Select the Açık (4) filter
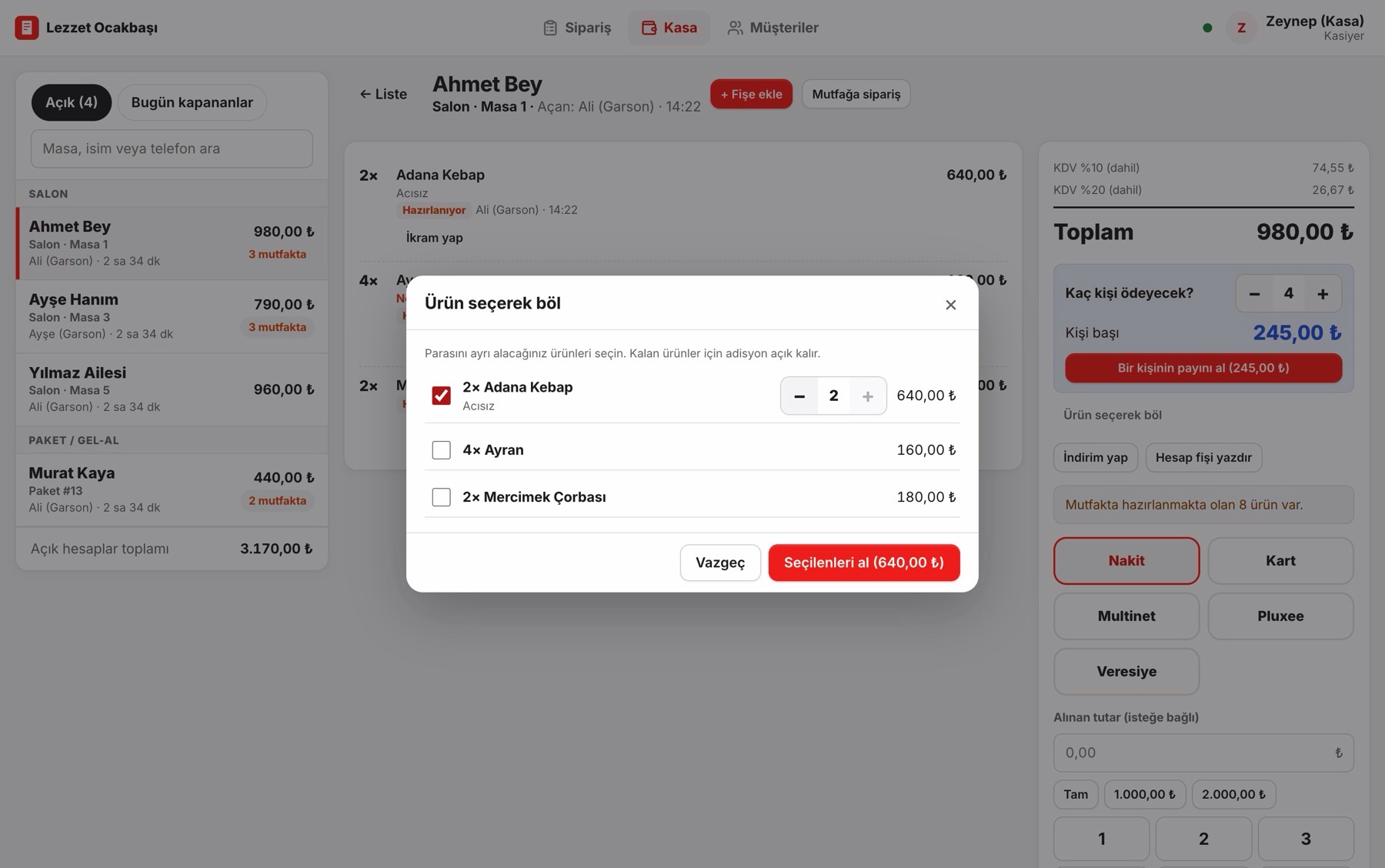The width and height of the screenshot is (1385, 868). [x=72, y=102]
